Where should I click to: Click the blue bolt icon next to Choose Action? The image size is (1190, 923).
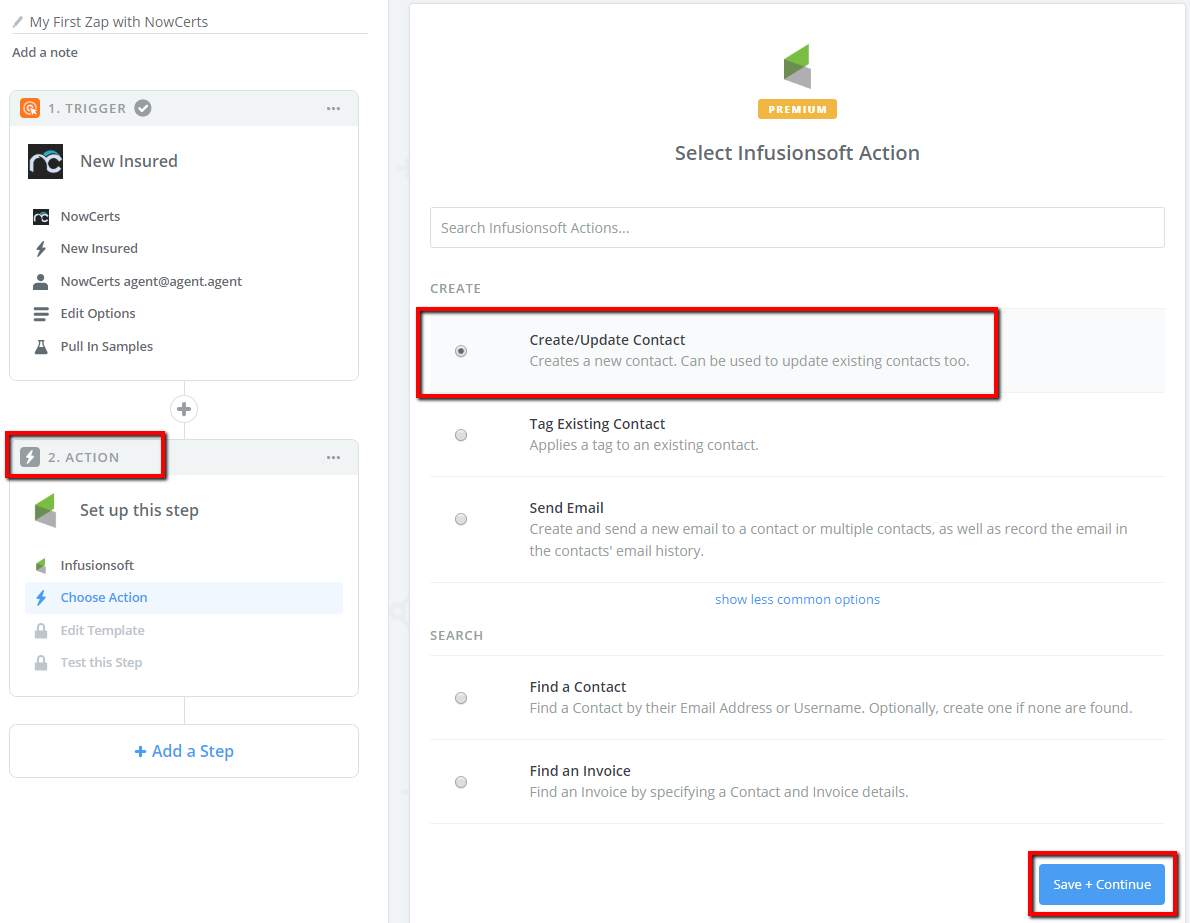point(41,598)
